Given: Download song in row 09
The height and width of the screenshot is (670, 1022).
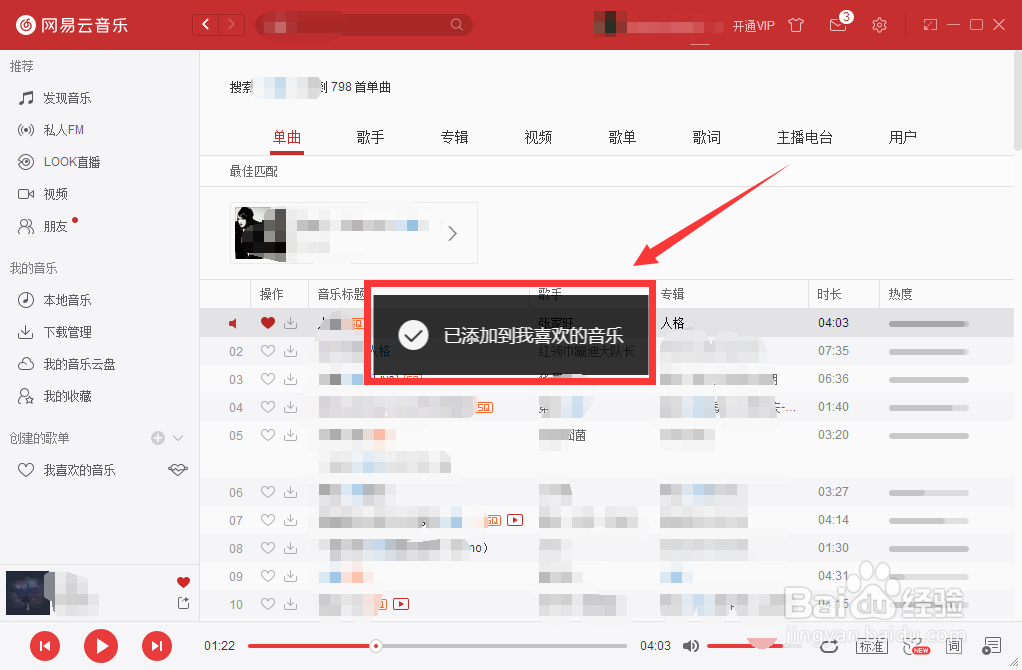Looking at the screenshot, I should coord(291,576).
